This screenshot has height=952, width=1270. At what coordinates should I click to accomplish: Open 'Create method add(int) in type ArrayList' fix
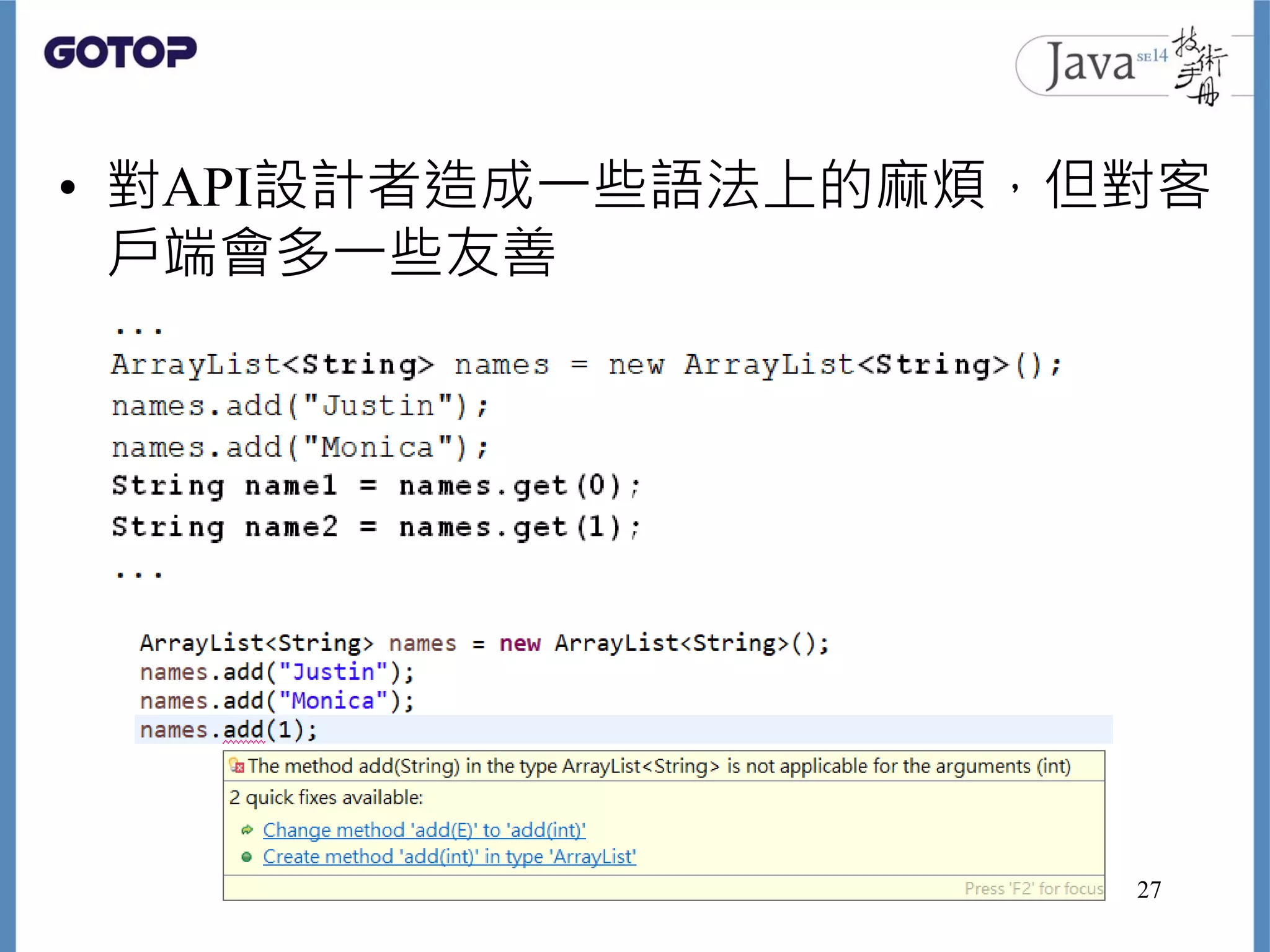[450, 857]
